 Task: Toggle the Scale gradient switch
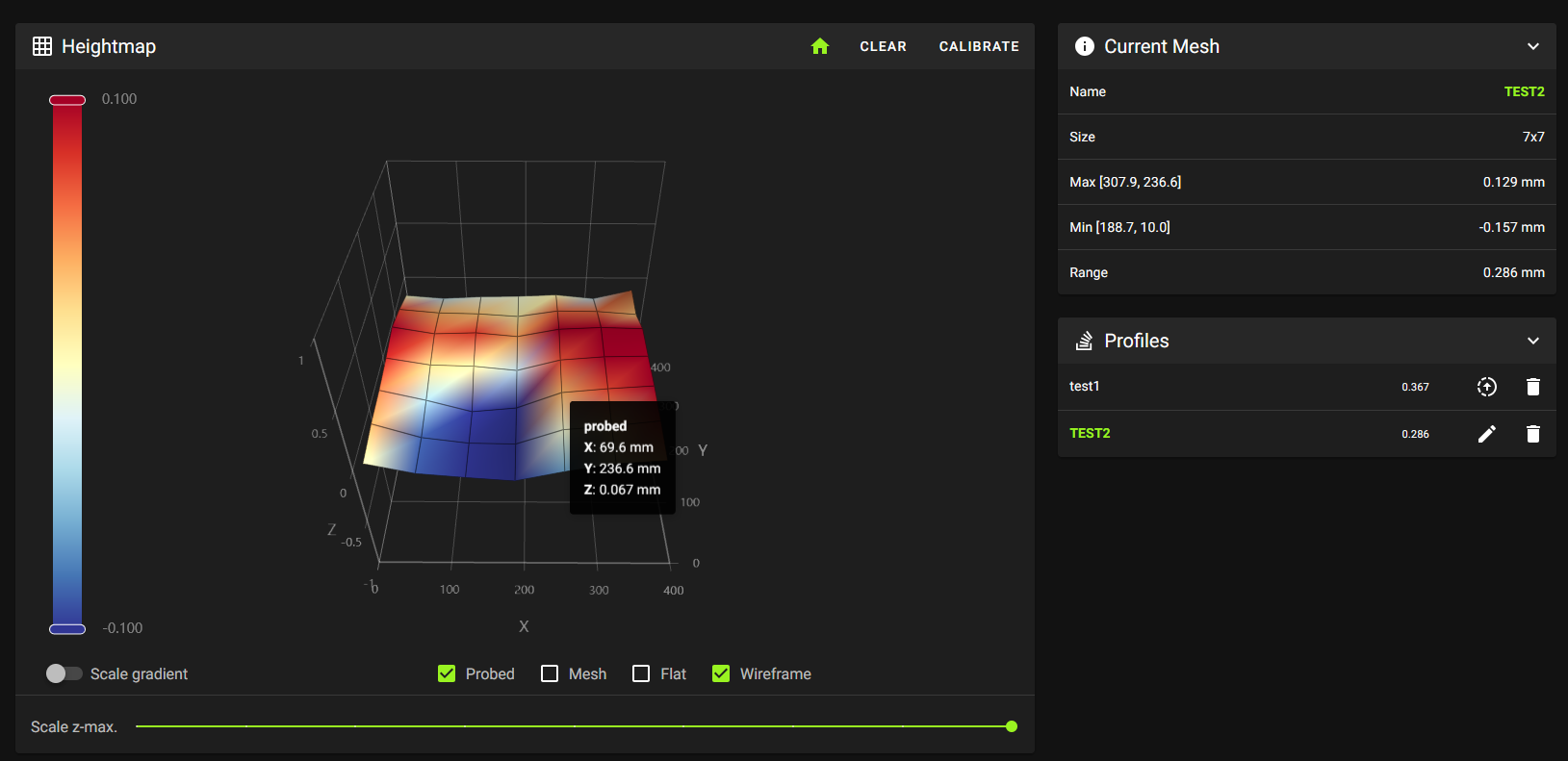point(64,673)
